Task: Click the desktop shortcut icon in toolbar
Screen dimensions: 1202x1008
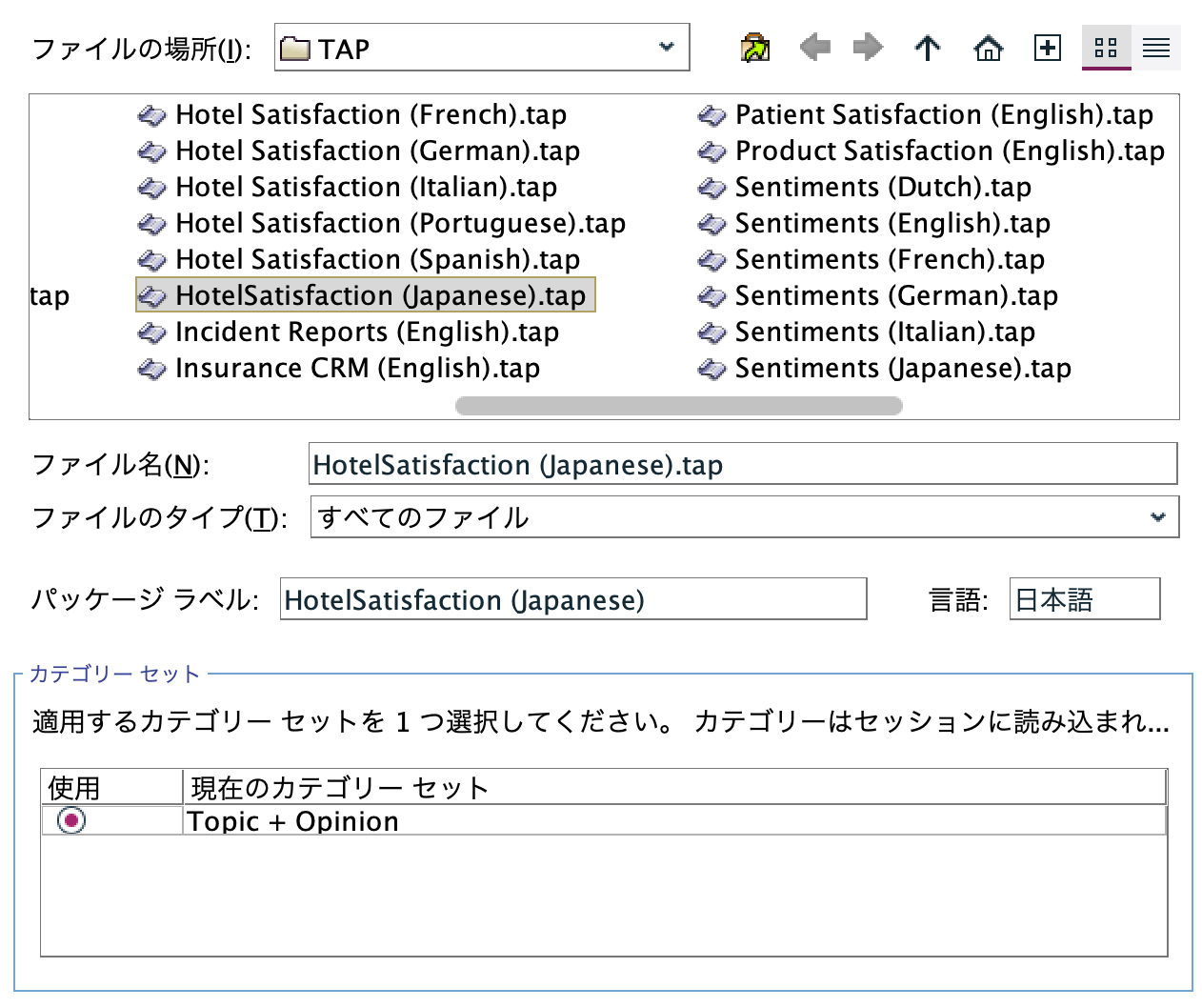Action: [754, 47]
